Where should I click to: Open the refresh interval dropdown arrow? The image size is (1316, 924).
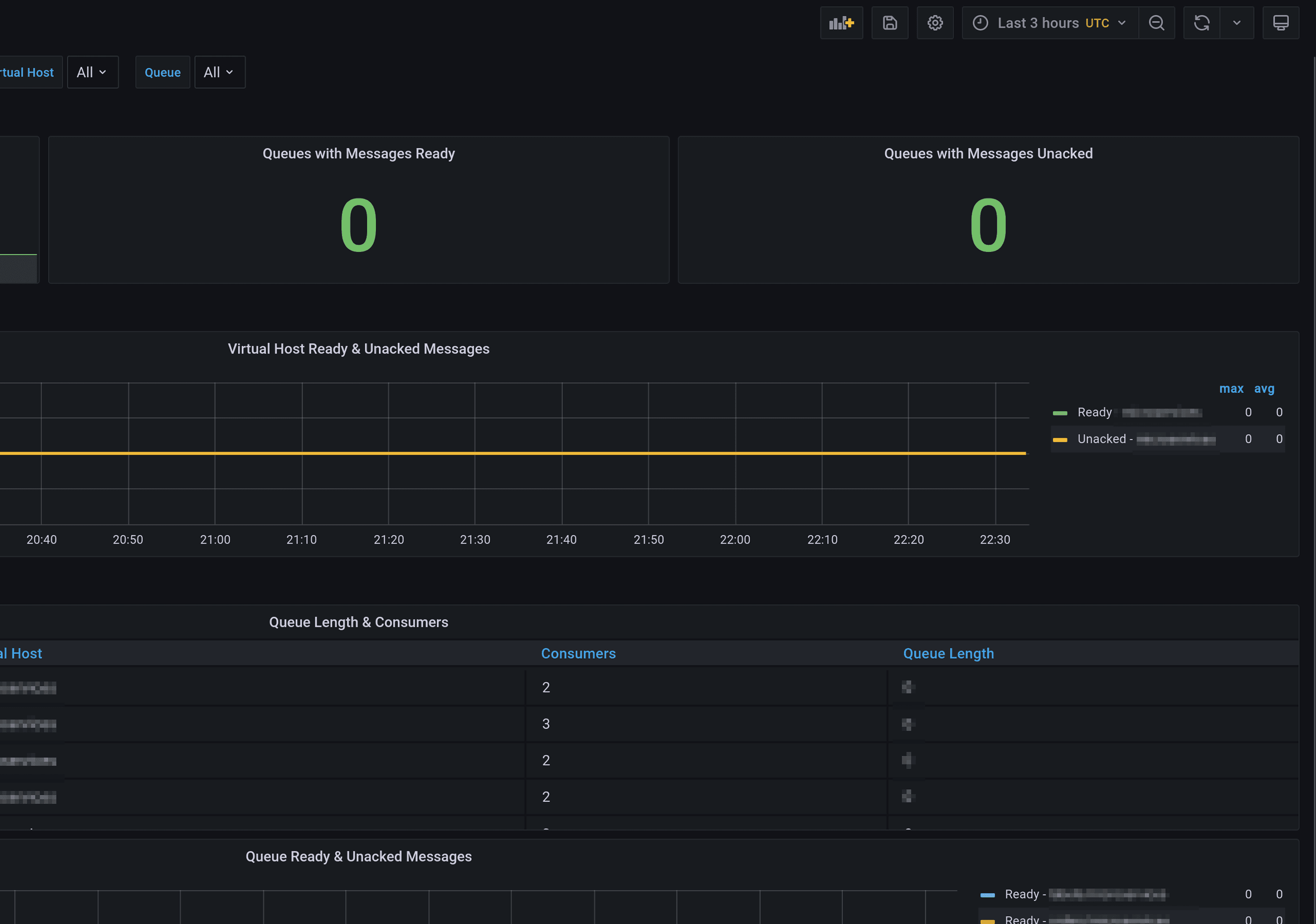[1237, 23]
